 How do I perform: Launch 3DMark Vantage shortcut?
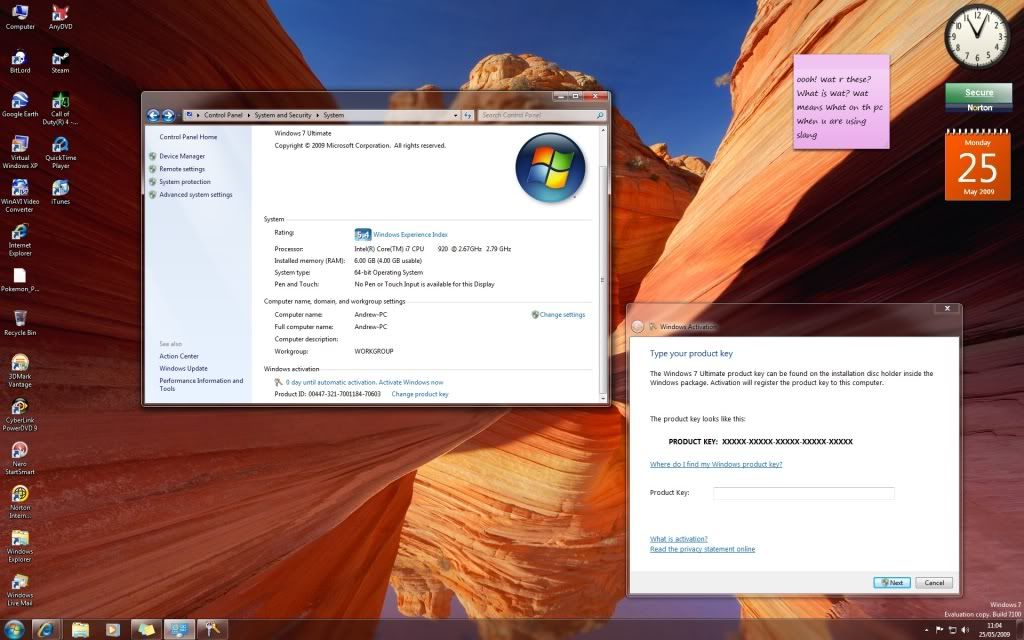[x=20, y=371]
